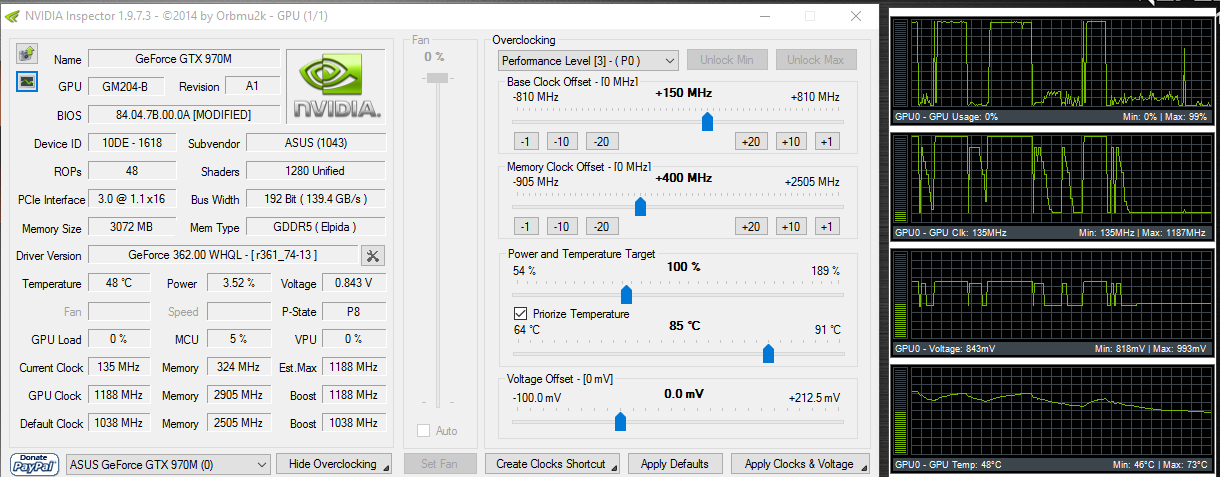Viewport: 1220px width, 481px height.
Task: Click the GPU Temp monitor graph
Action: pos(1051,417)
